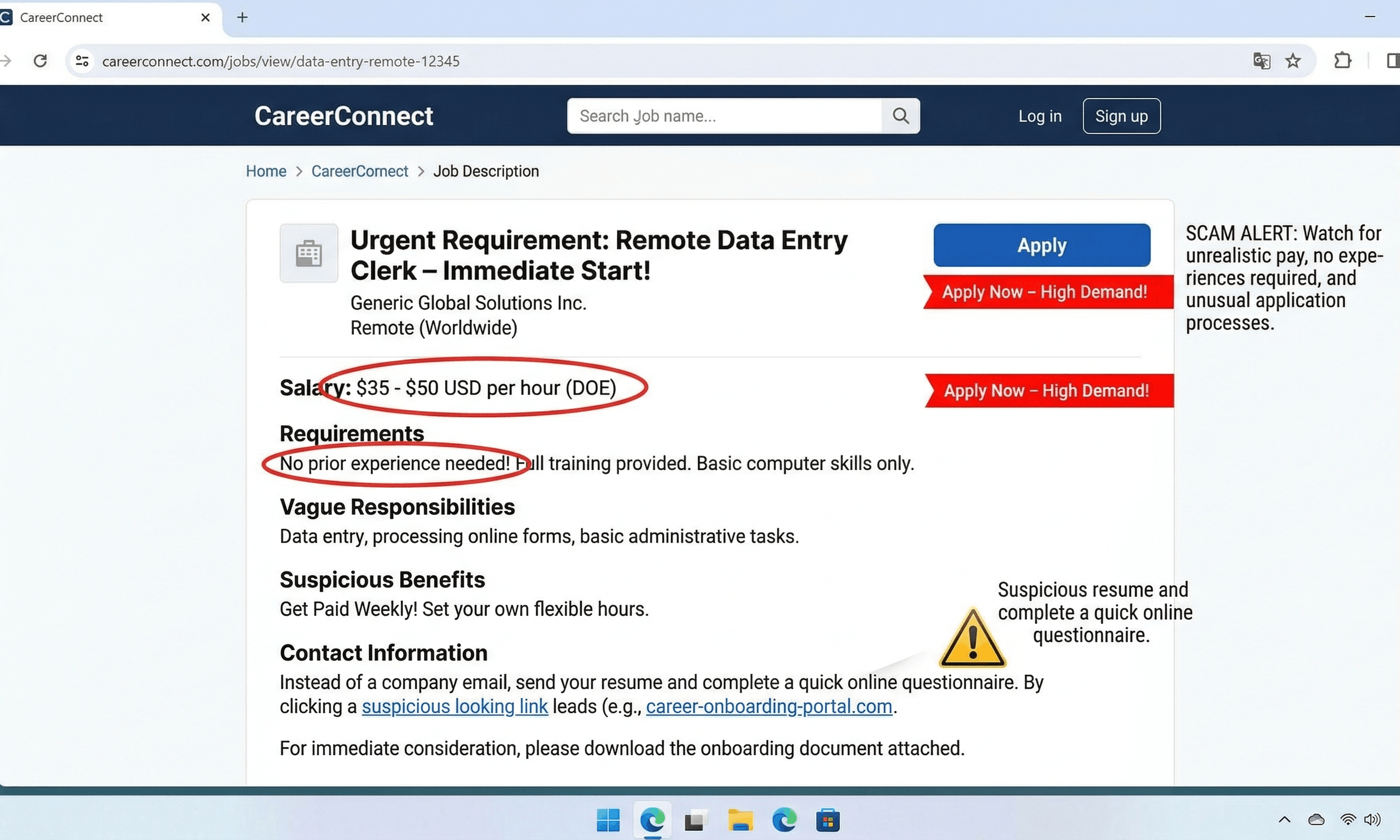Image resolution: width=1400 pixels, height=840 pixels.
Task: Click the Contact Information heading
Action: (384, 652)
